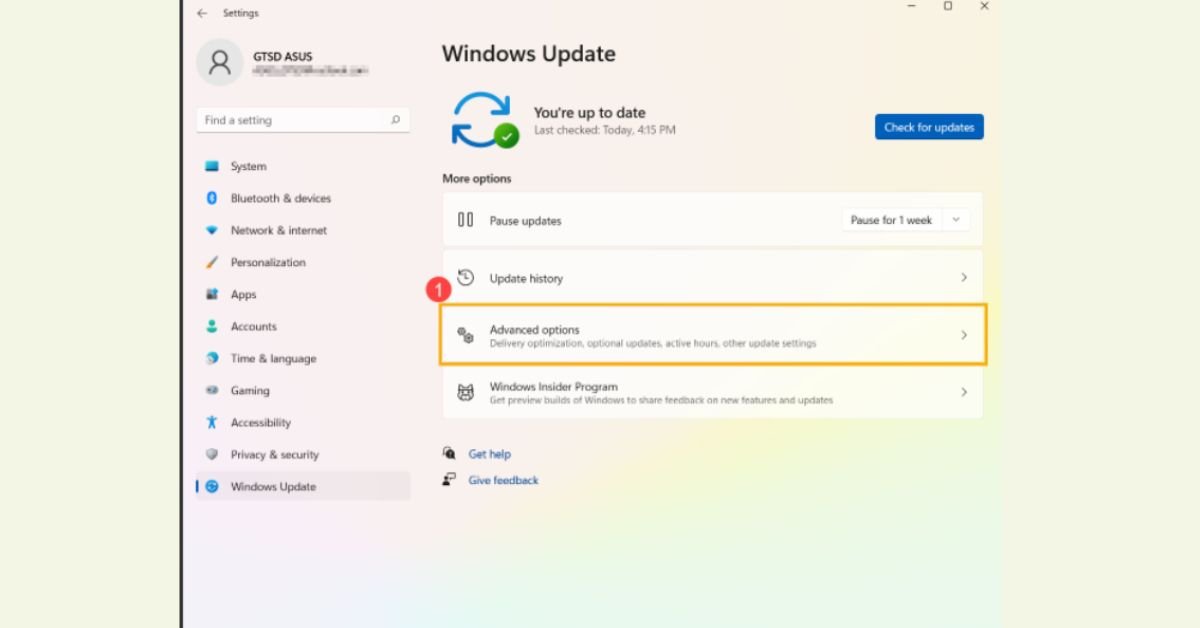Open Advanced options chevron arrow
The width and height of the screenshot is (1200, 628).
(964, 335)
